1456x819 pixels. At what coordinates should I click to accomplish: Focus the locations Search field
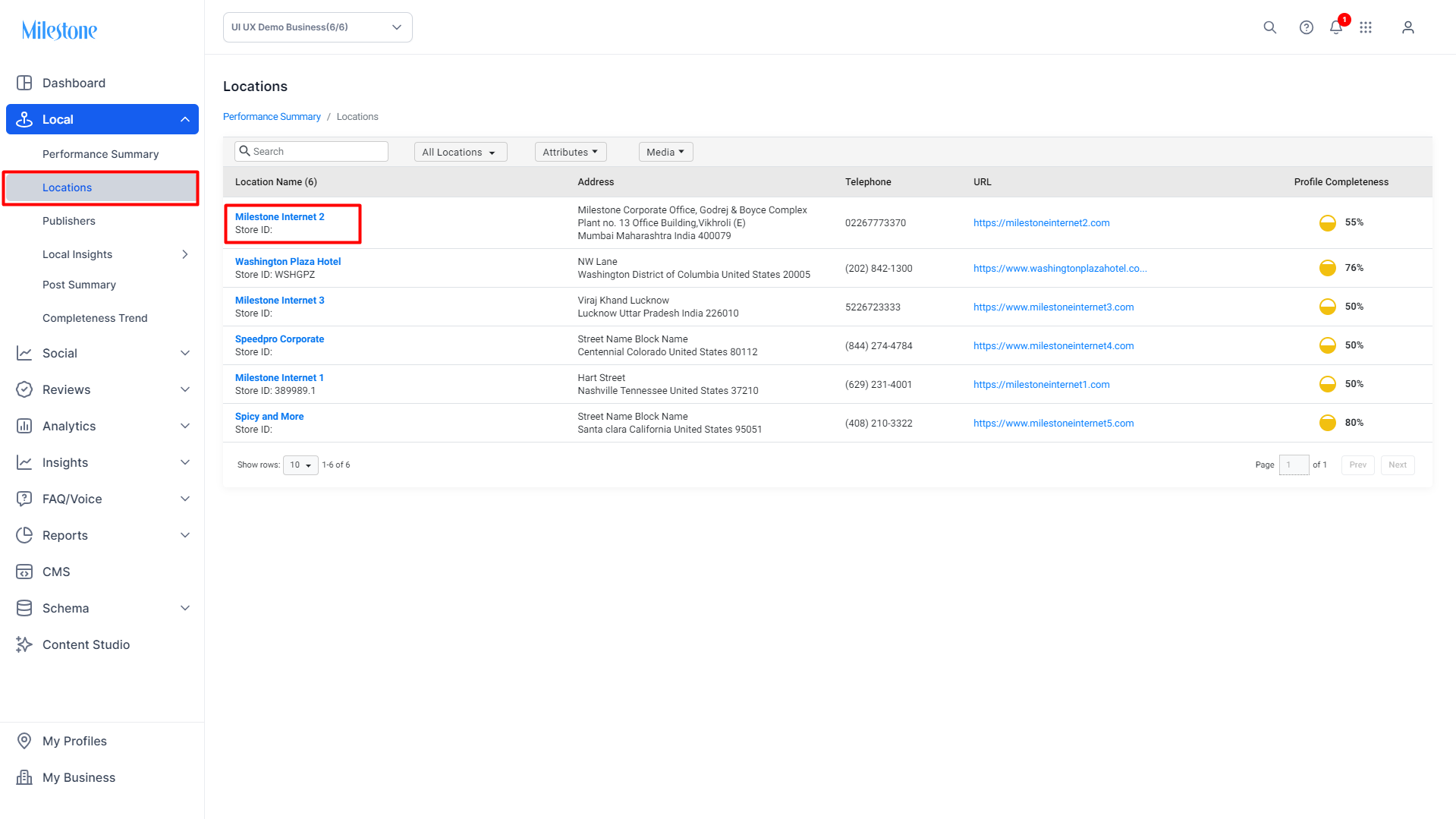[x=311, y=152]
